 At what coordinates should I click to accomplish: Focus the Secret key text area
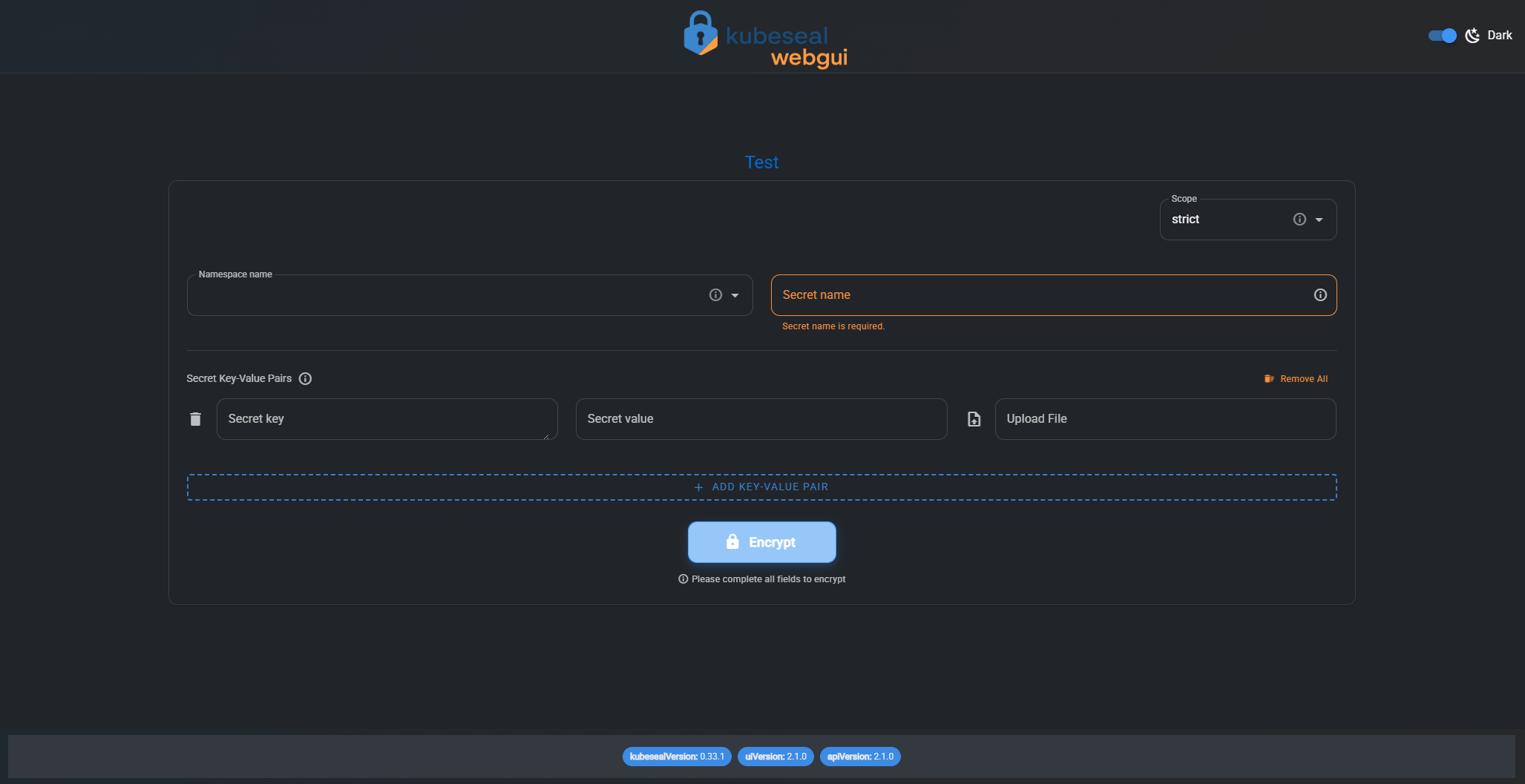coord(387,419)
